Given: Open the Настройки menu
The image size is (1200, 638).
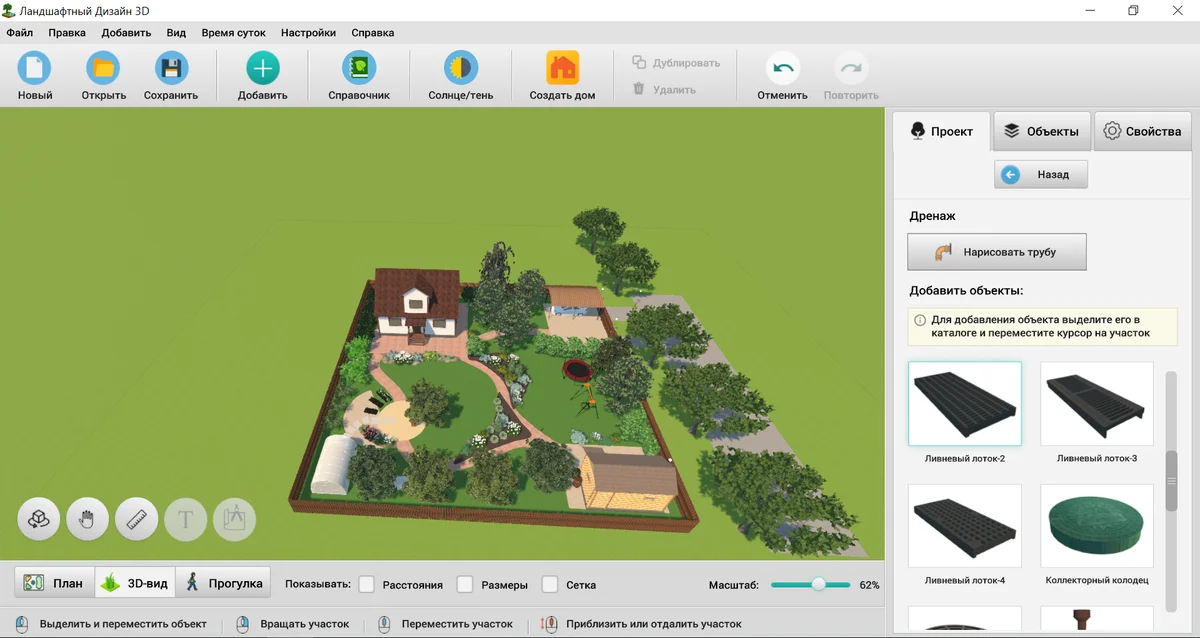Looking at the screenshot, I should pyautogui.click(x=308, y=32).
